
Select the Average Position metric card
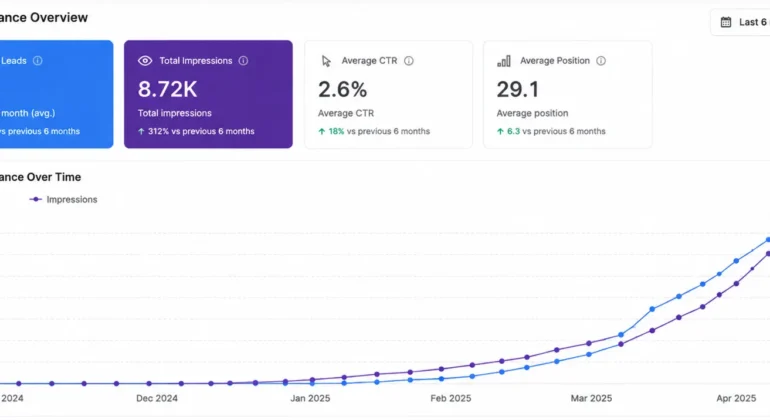(568, 94)
